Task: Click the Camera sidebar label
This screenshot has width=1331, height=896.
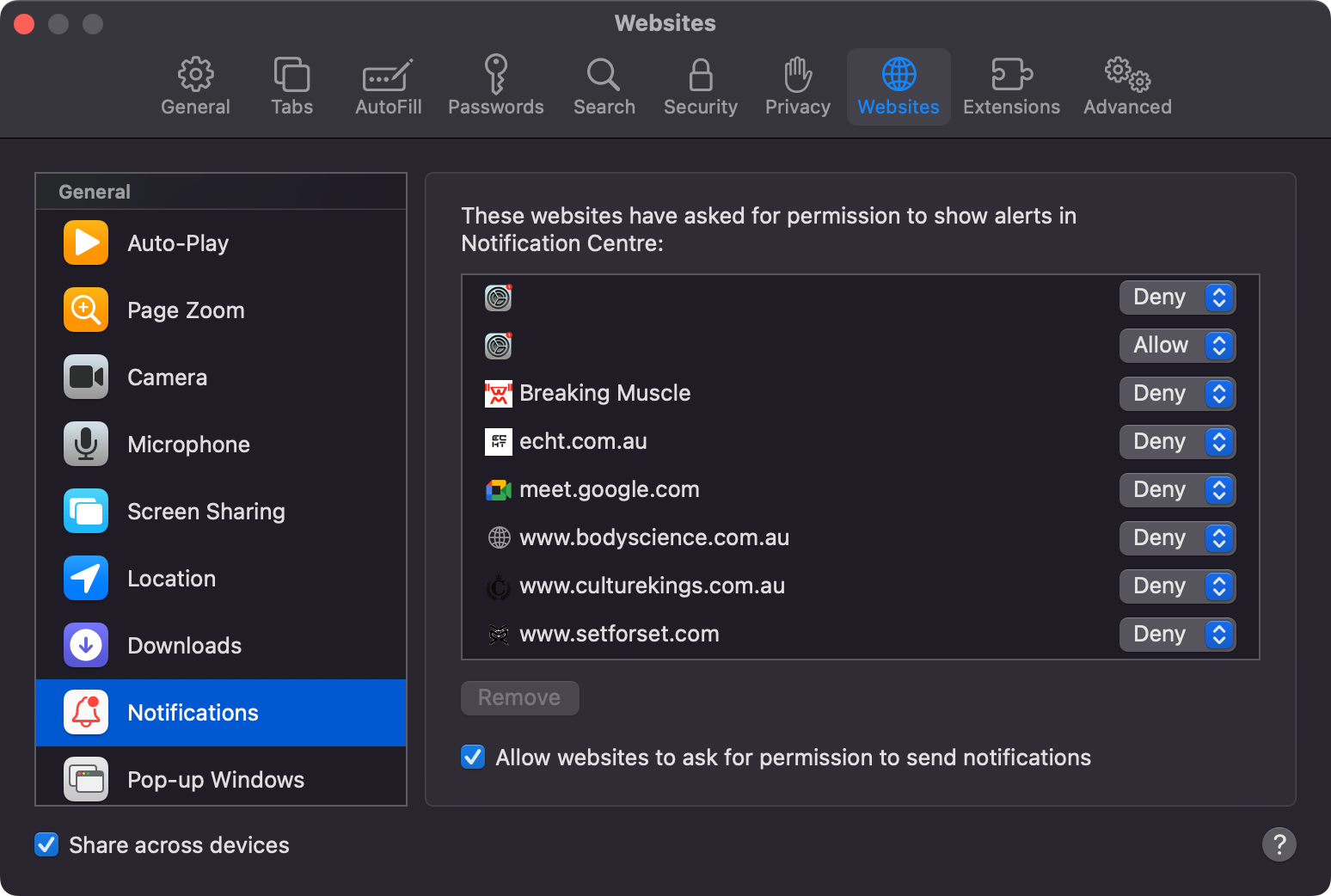Action: click(167, 377)
